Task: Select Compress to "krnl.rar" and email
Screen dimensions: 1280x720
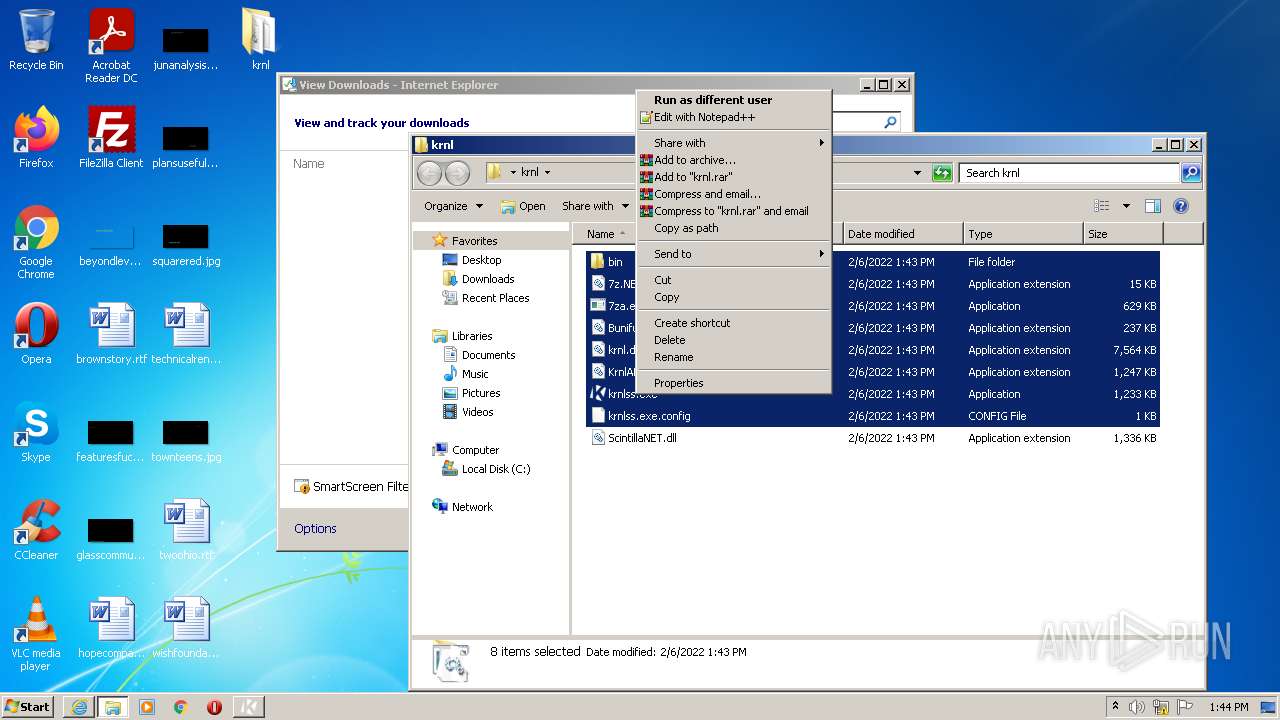Action: [x=733, y=211]
